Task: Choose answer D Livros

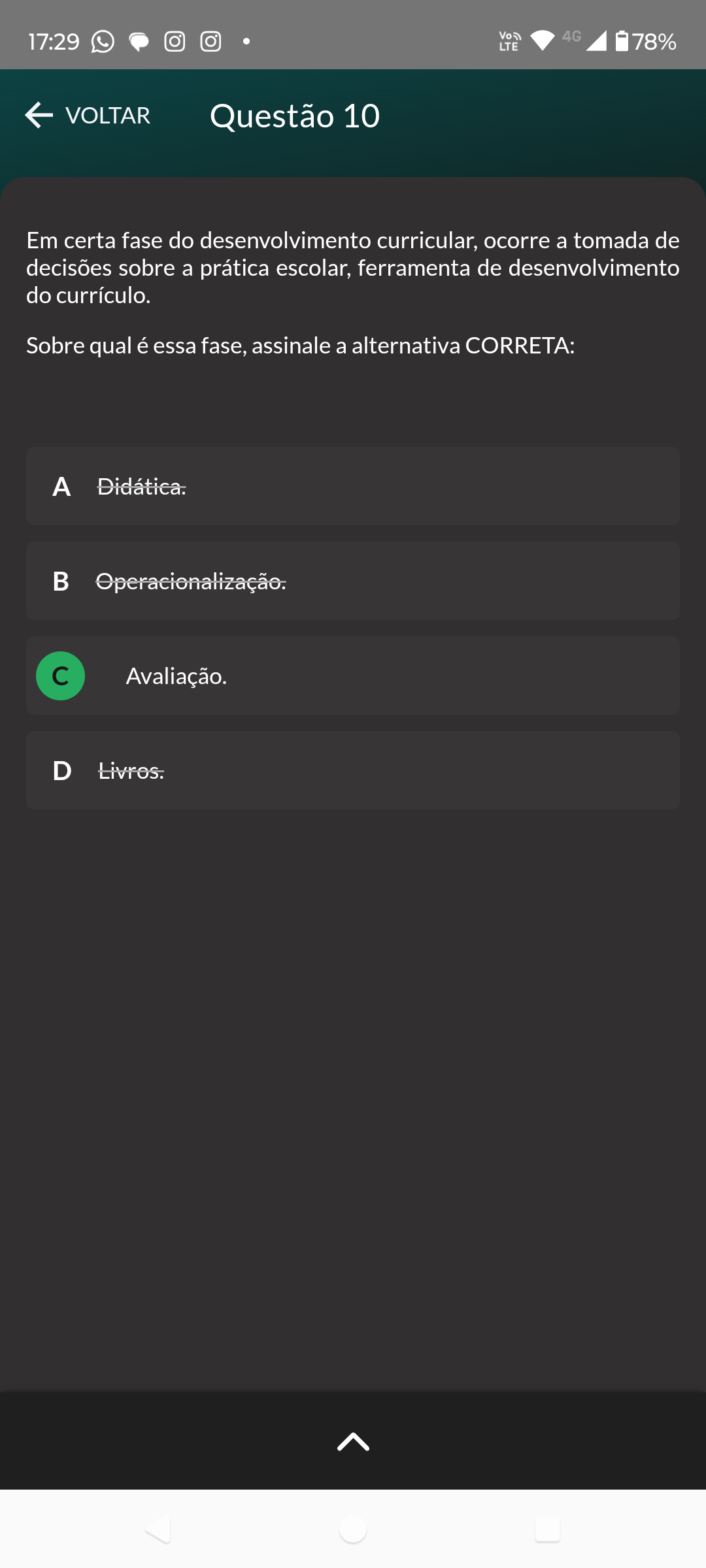Action: [x=353, y=770]
